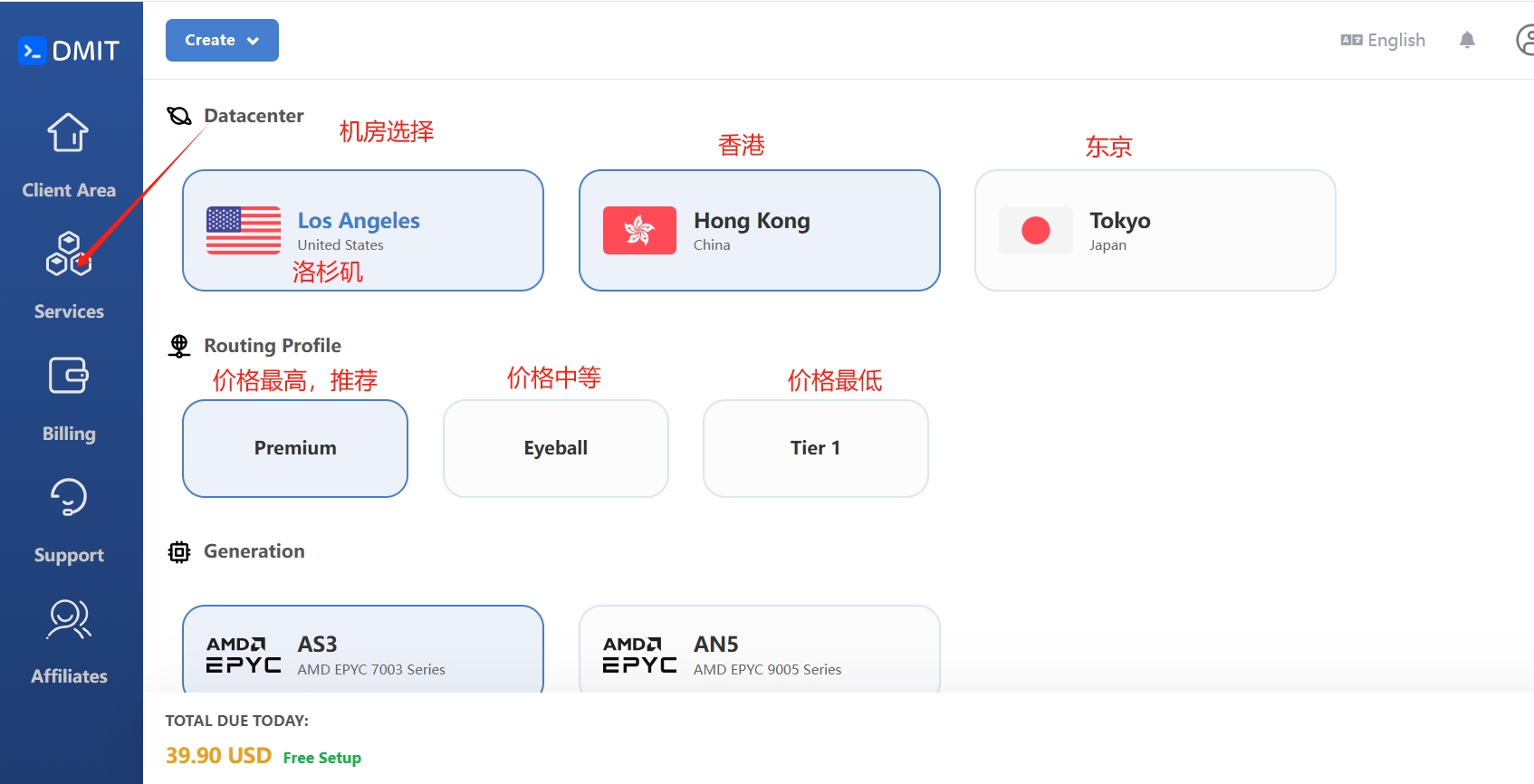Viewport: 1534px width, 784px height.
Task: Click the Generation CPU chip icon
Action: pyautogui.click(x=179, y=552)
